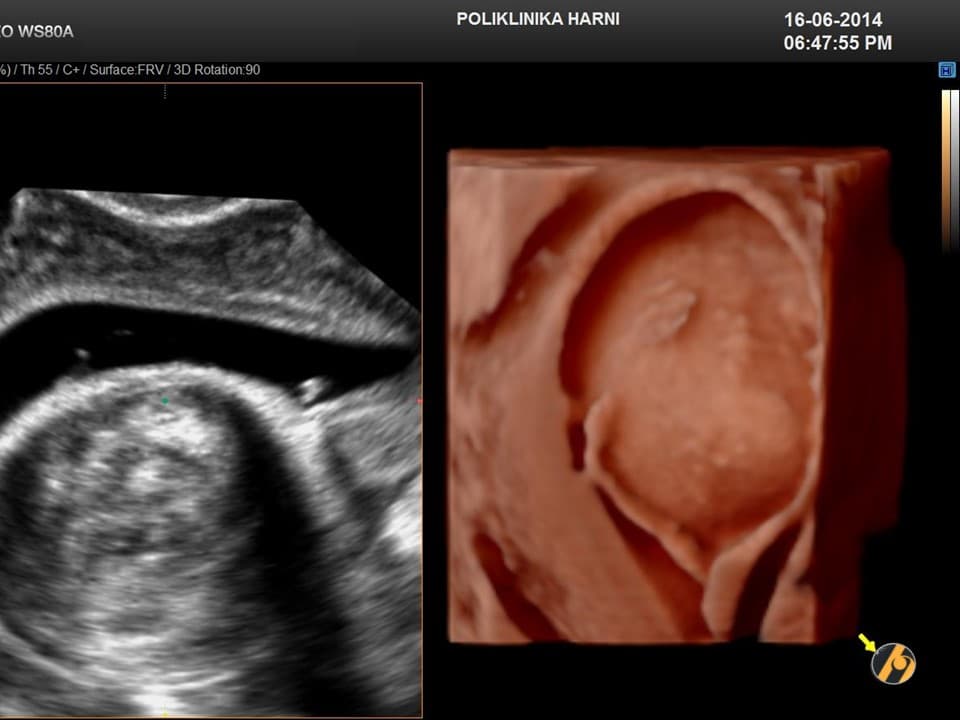This screenshot has width=960, height=720.
Task: Click the blue H icon at top right
Action: pos(947,70)
